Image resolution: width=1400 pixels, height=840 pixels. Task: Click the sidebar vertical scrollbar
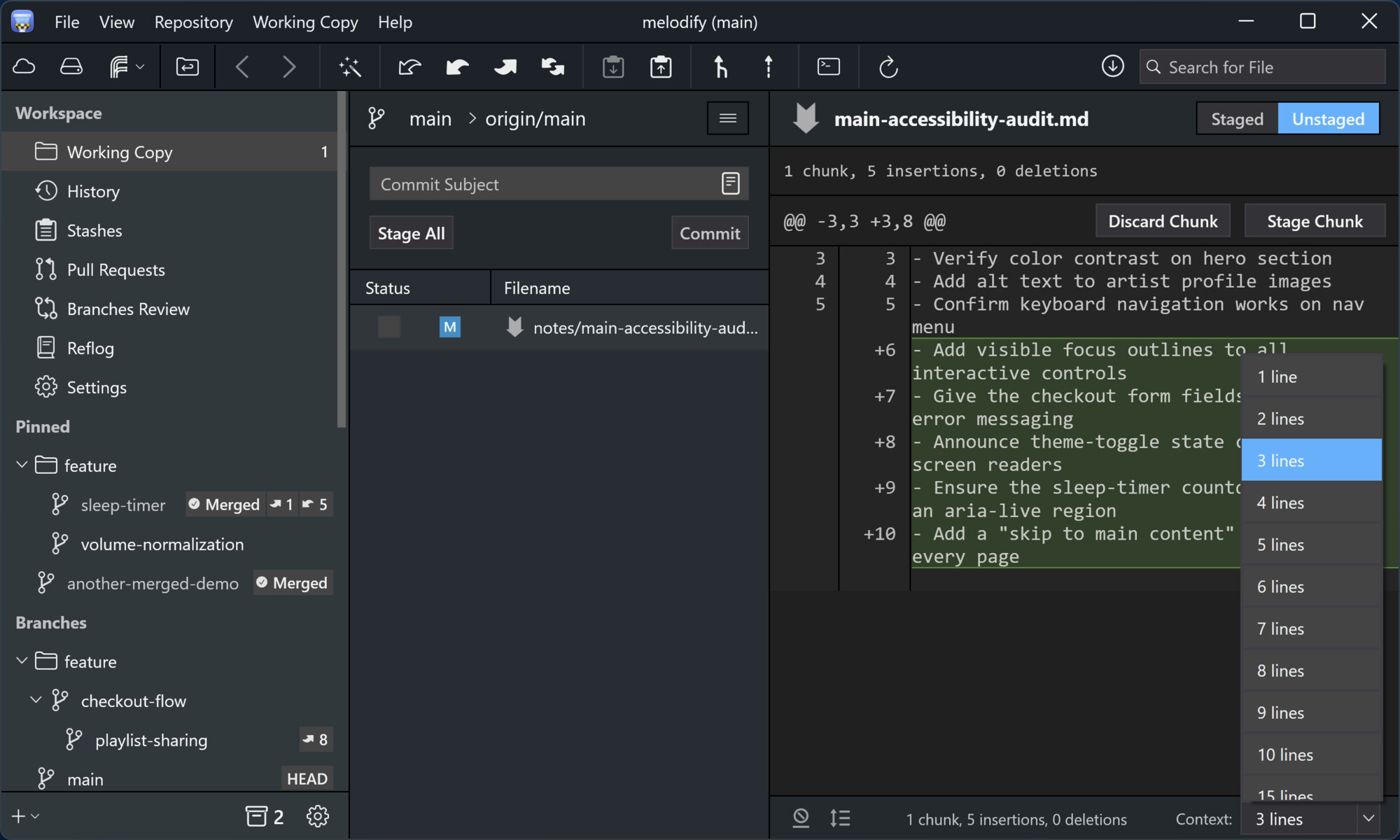[342, 260]
